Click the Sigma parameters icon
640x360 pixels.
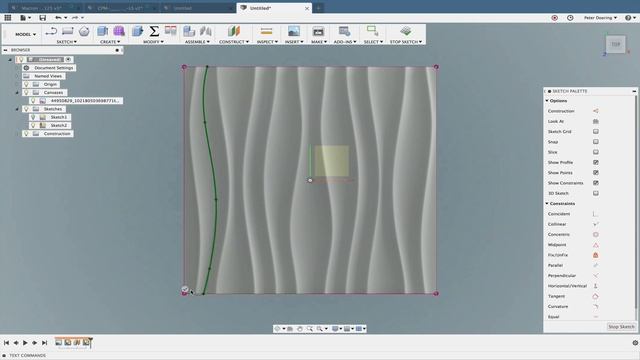tap(154, 31)
